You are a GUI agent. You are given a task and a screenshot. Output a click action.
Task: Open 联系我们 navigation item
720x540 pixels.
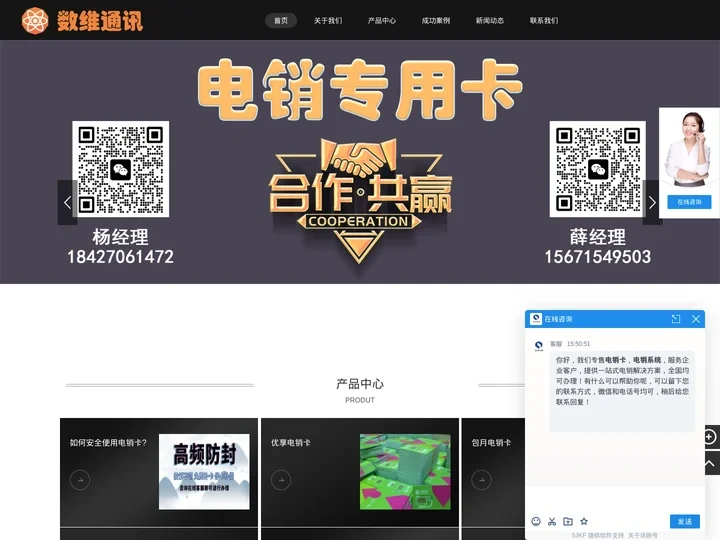tap(544, 21)
